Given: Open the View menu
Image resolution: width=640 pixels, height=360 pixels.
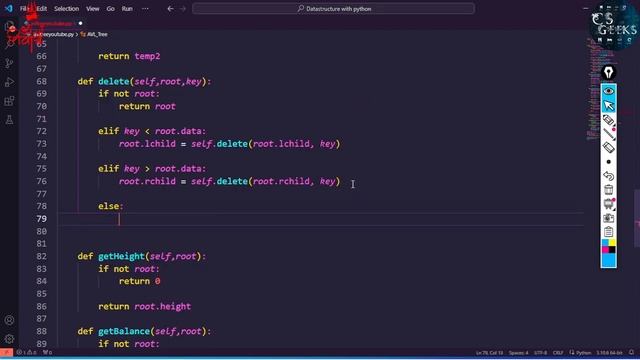Looking at the screenshot, I should click(x=93, y=9).
